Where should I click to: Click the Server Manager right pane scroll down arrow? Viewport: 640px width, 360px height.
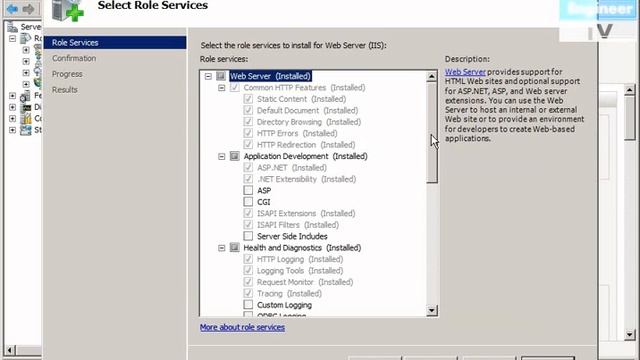pyautogui.click(x=629, y=335)
